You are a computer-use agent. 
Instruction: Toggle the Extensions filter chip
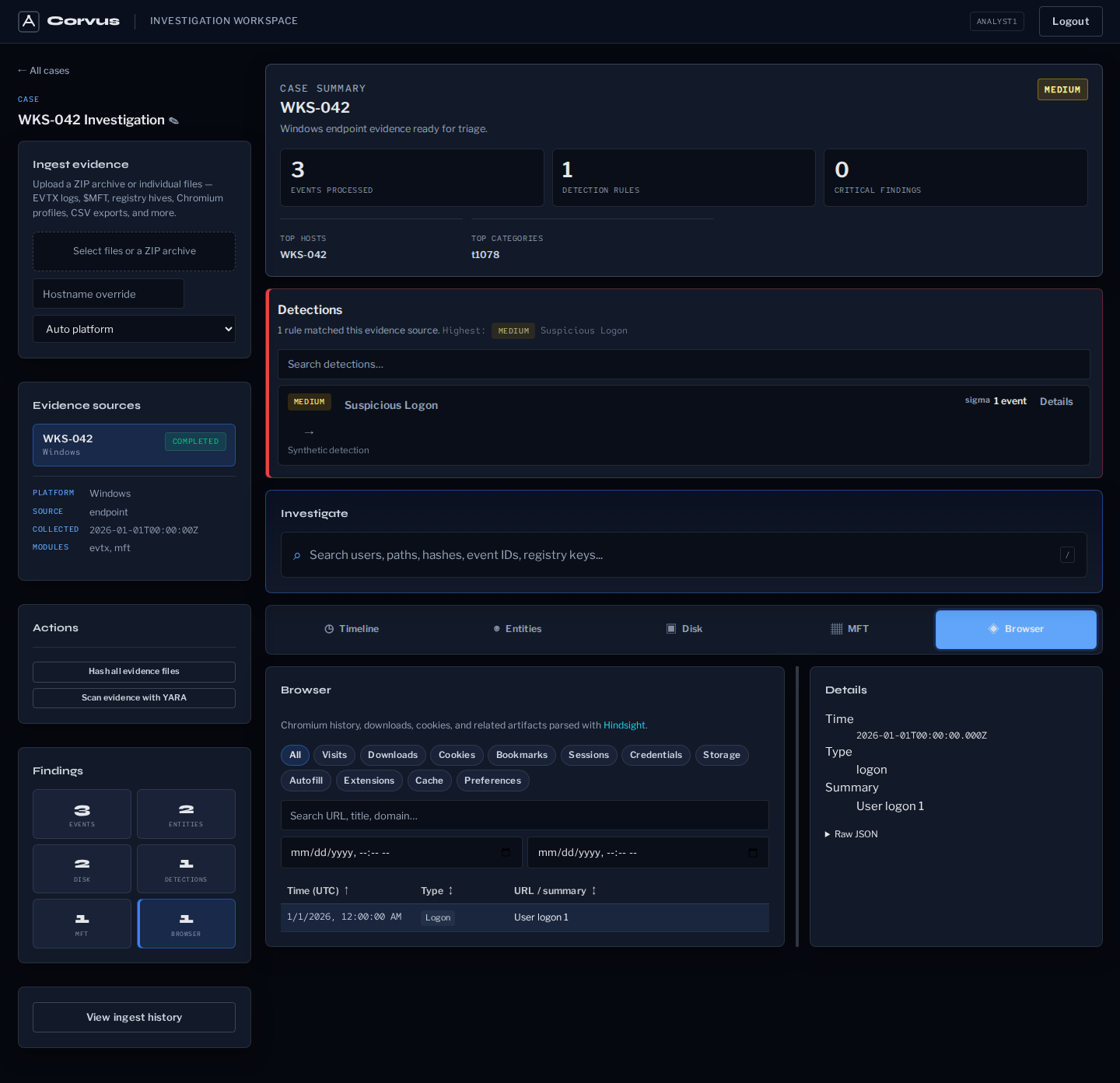point(369,781)
